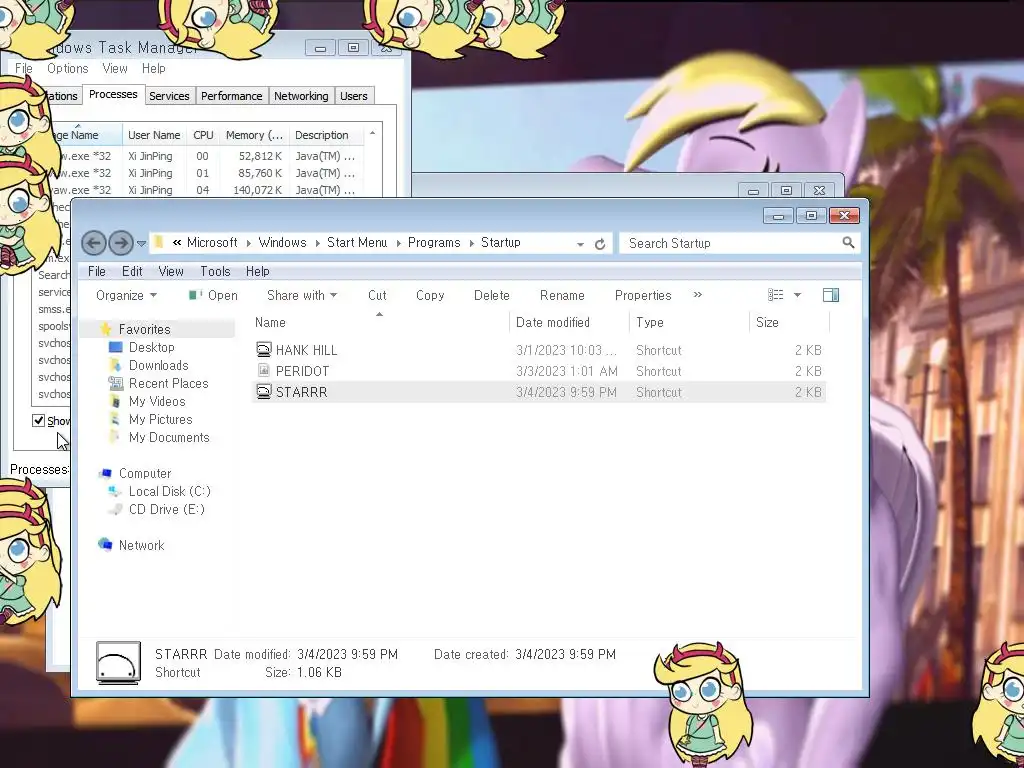Open Task Manager View menu

tap(115, 69)
